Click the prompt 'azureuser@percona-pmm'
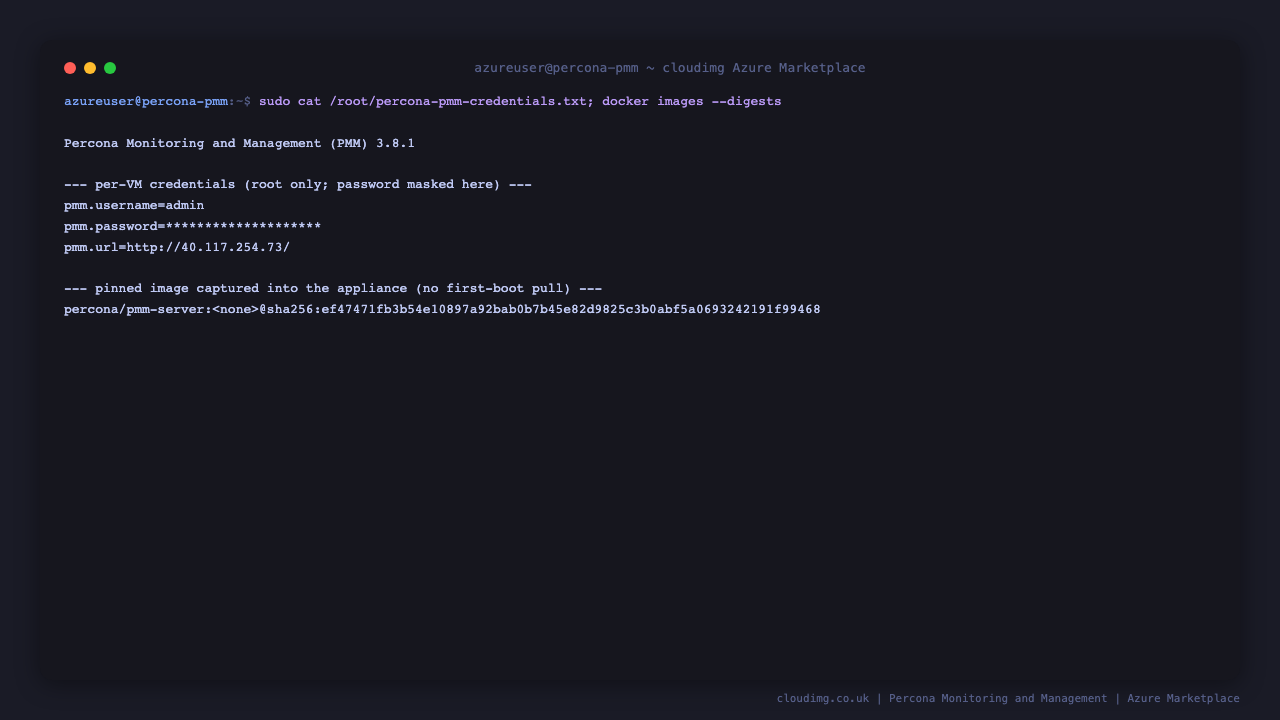The height and width of the screenshot is (720, 1280). (146, 101)
